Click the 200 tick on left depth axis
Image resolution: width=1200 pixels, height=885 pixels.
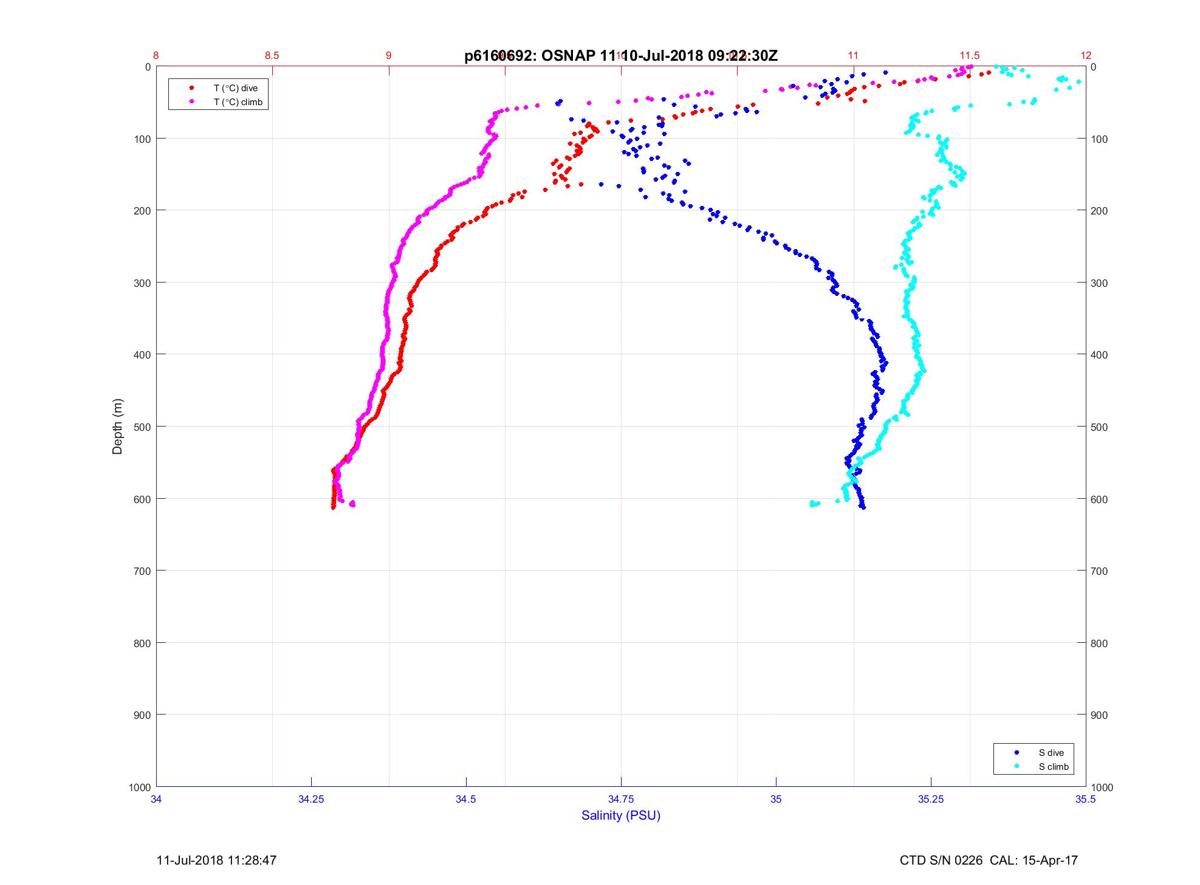click(142, 211)
